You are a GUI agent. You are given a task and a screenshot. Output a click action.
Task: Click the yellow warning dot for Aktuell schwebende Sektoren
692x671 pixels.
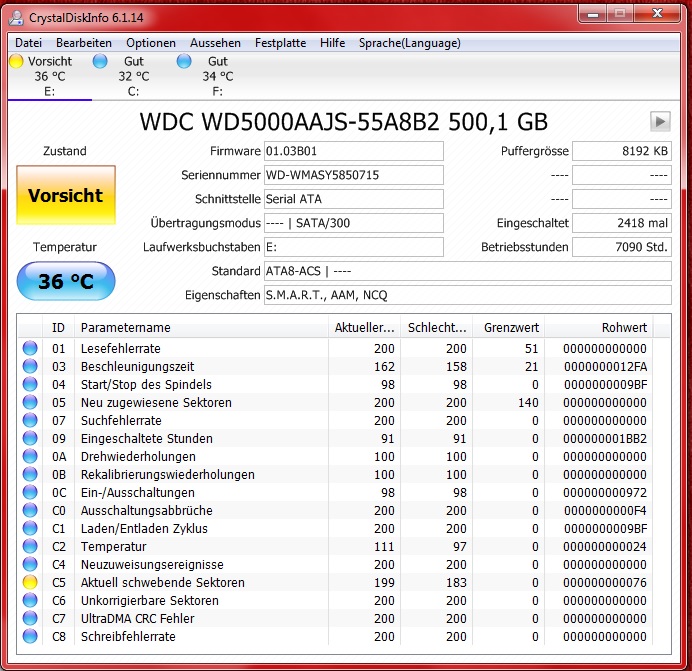[30, 582]
